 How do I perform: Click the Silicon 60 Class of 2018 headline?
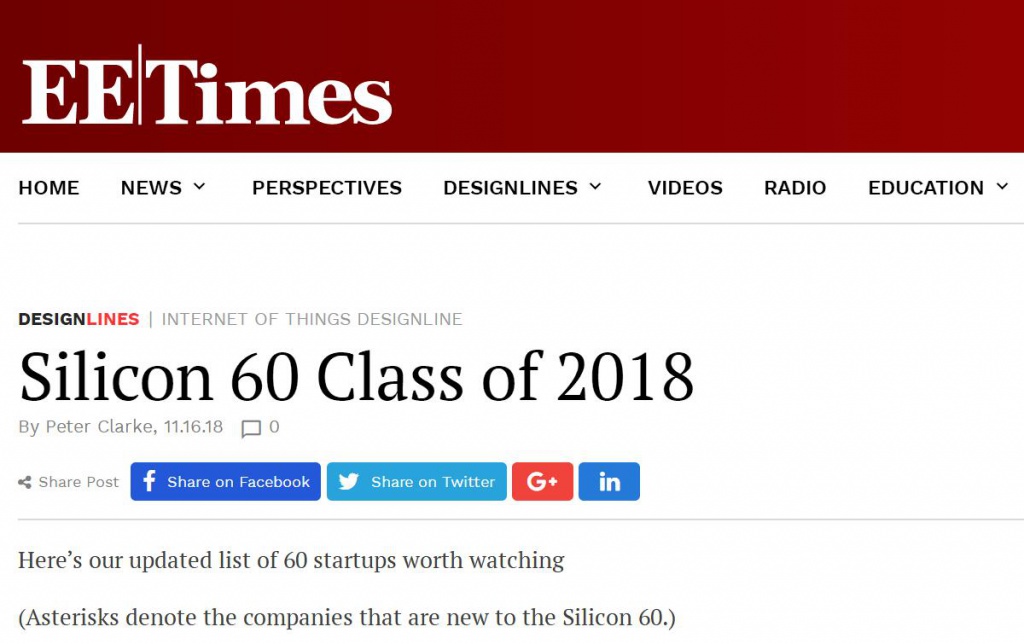(x=356, y=376)
